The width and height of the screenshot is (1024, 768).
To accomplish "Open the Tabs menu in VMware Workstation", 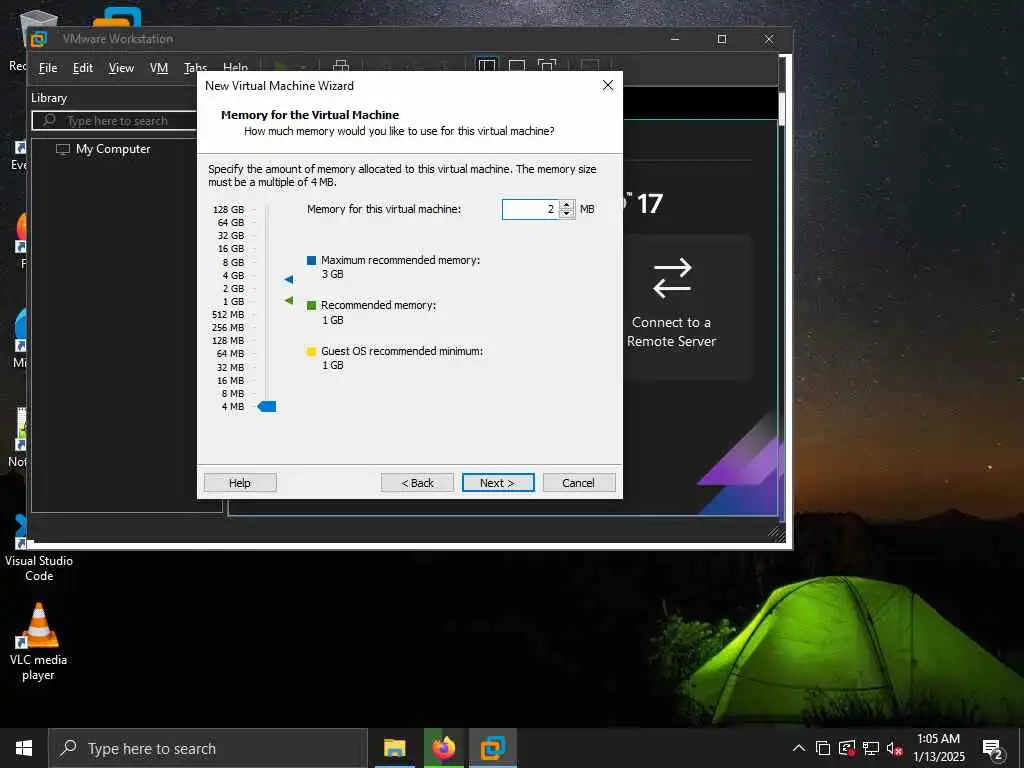I will [195, 67].
